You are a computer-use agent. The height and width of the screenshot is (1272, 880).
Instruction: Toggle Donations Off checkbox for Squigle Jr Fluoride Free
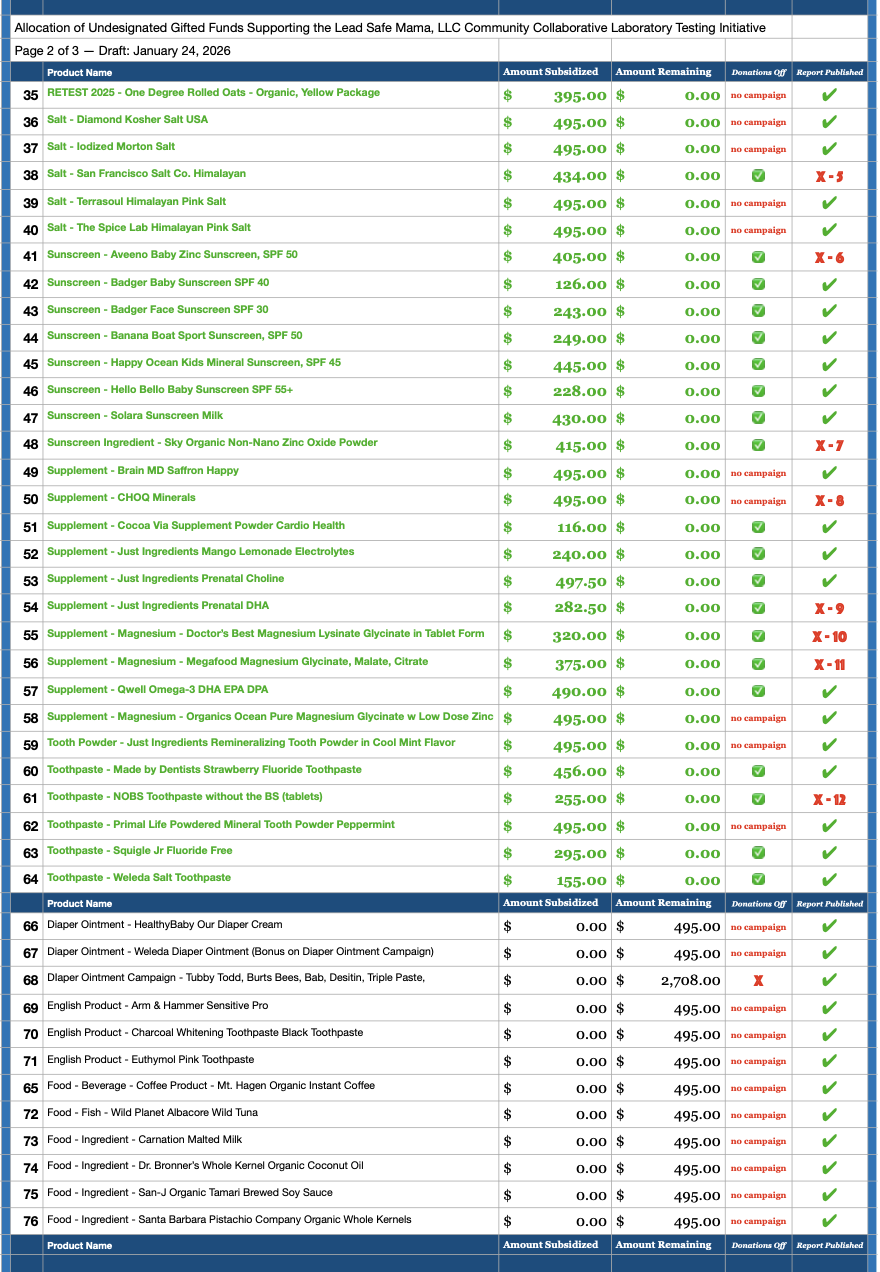click(758, 853)
